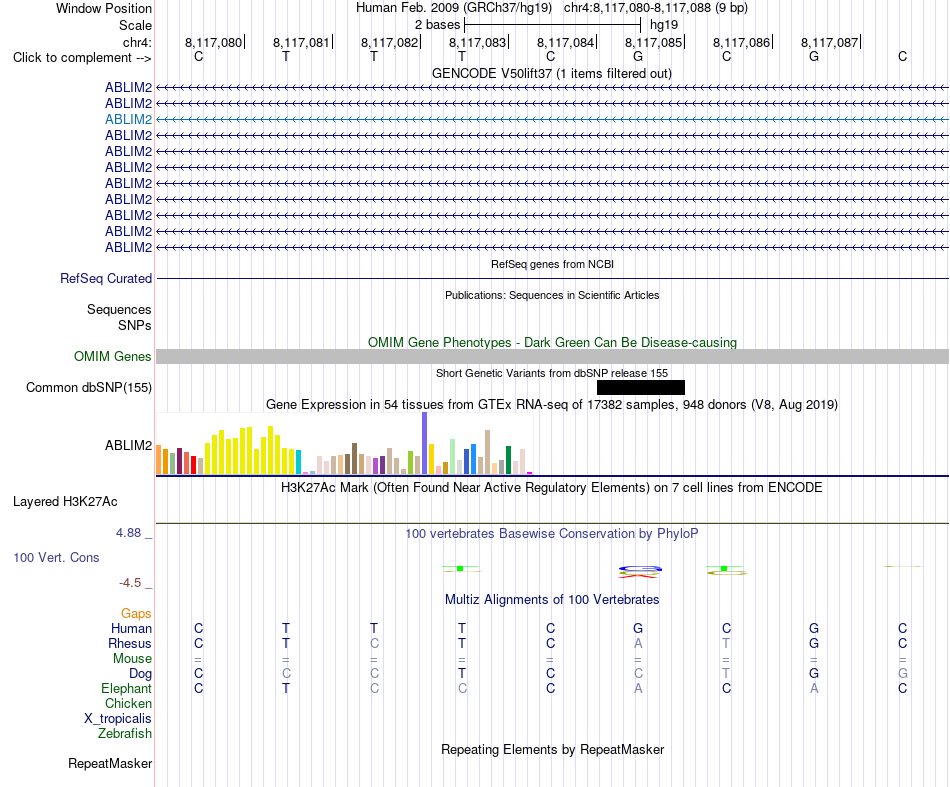The image size is (950, 787).
Task: Select the Rhesus alignment row label
Action: (x=130, y=643)
